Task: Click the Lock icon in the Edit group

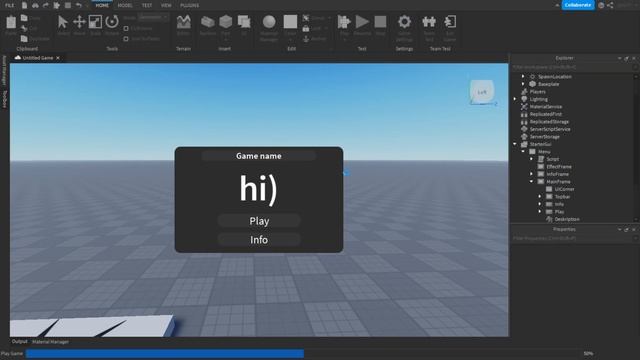Action: point(306,29)
